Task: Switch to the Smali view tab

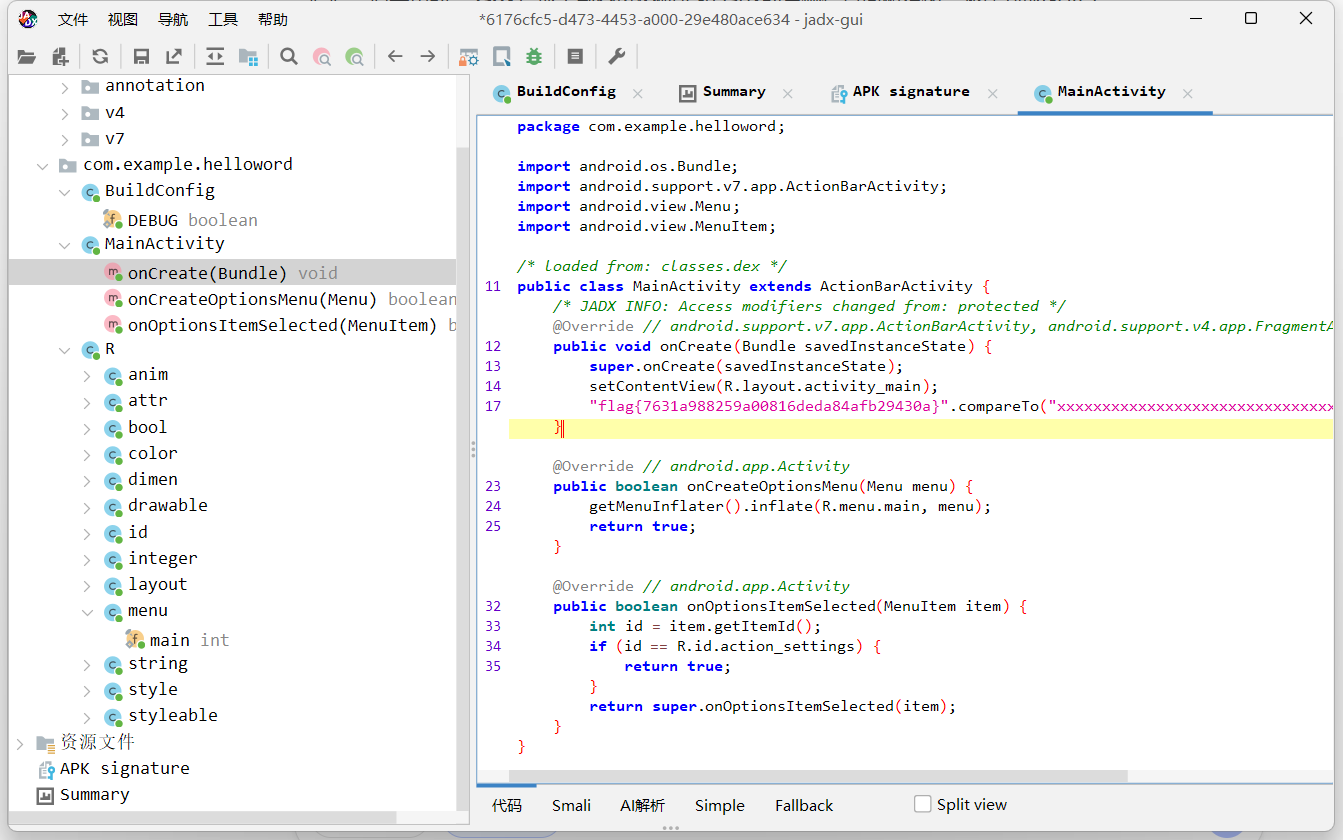Action: point(571,805)
